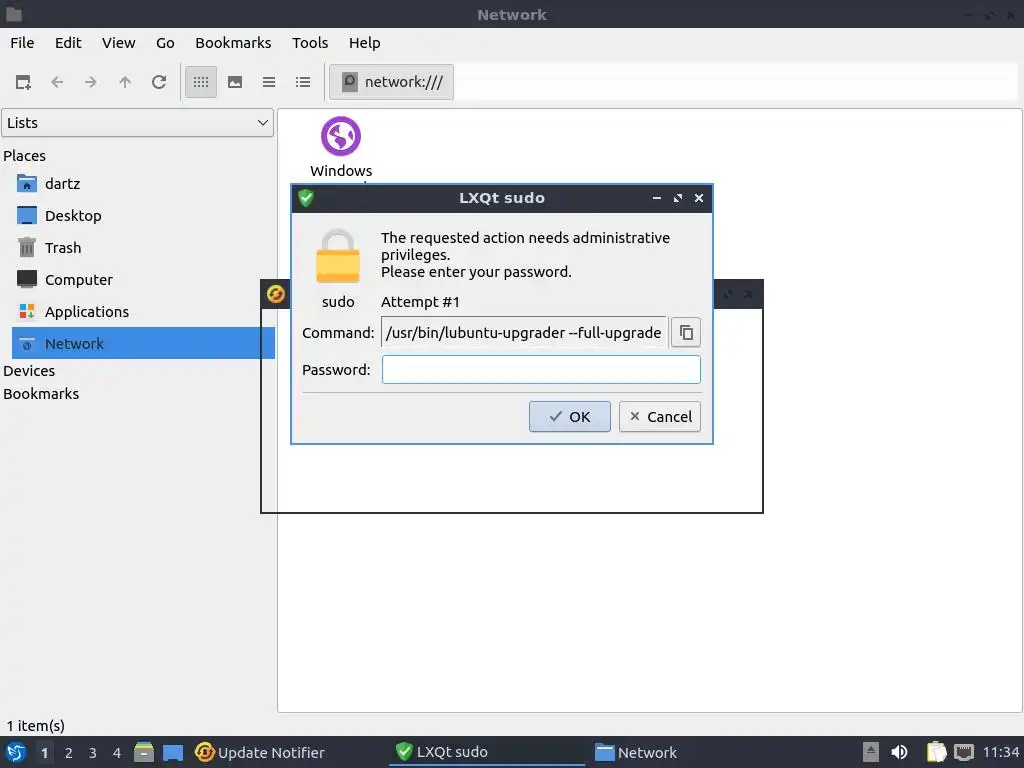Open the Lubuntu start menu
The image size is (1024, 768).
coord(16,752)
